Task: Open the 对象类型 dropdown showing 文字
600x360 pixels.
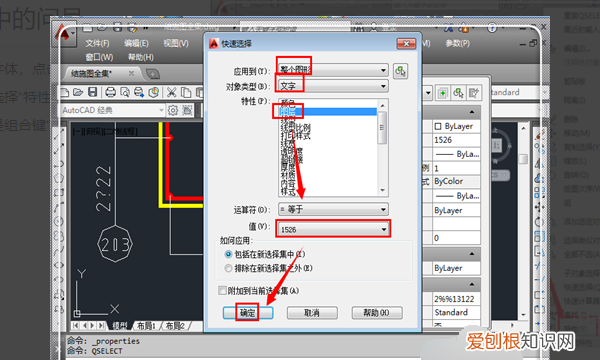Action: tap(333, 86)
